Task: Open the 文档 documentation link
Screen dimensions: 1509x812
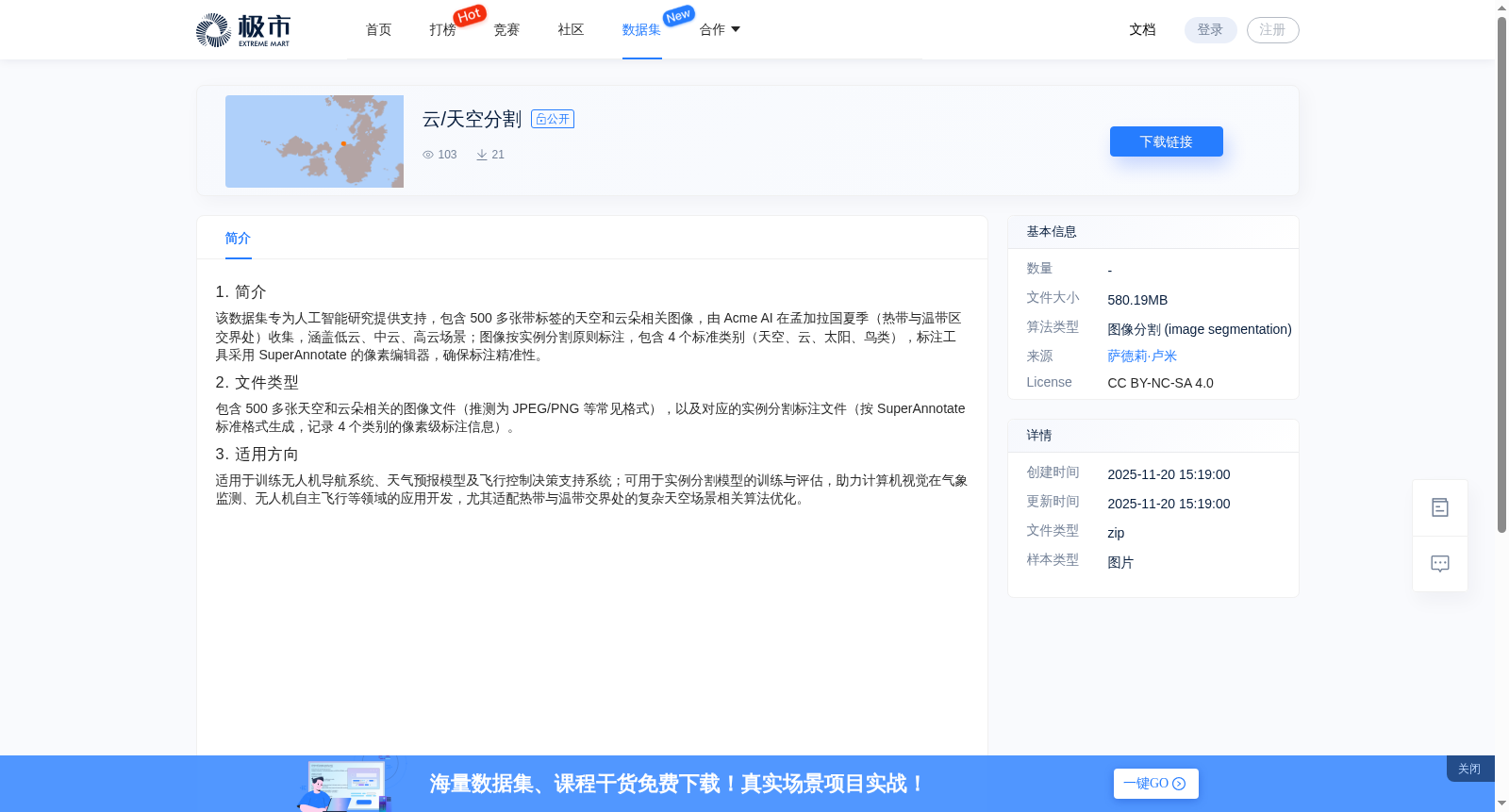Action: point(1142,30)
